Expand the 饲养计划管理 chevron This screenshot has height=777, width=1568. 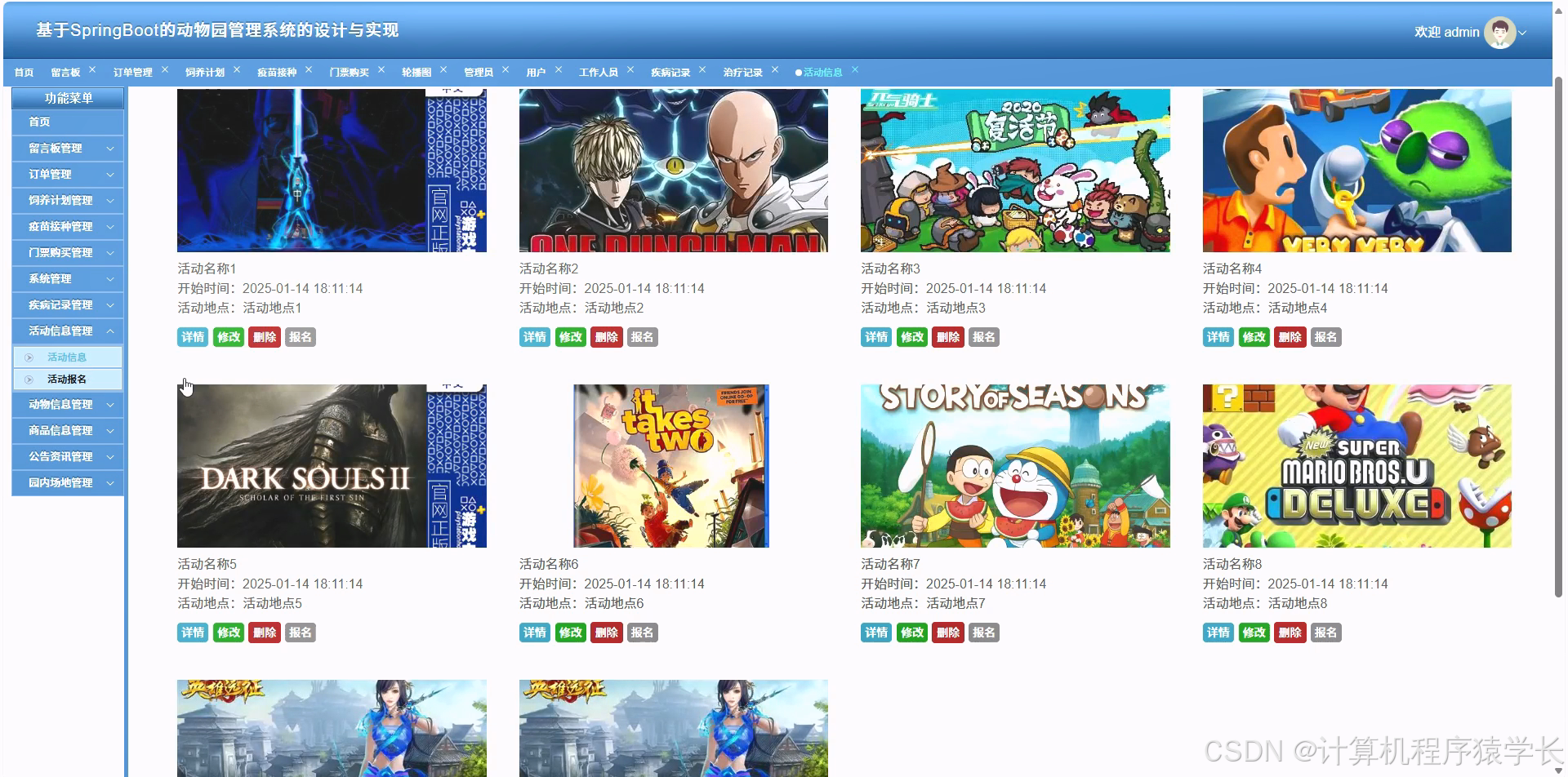(110, 201)
